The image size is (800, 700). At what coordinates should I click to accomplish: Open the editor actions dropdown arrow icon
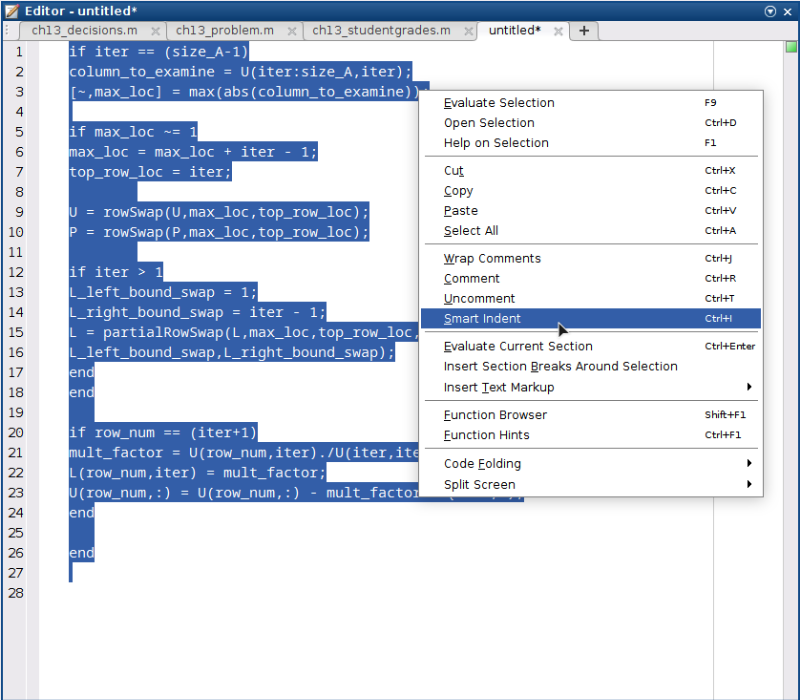pos(770,11)
